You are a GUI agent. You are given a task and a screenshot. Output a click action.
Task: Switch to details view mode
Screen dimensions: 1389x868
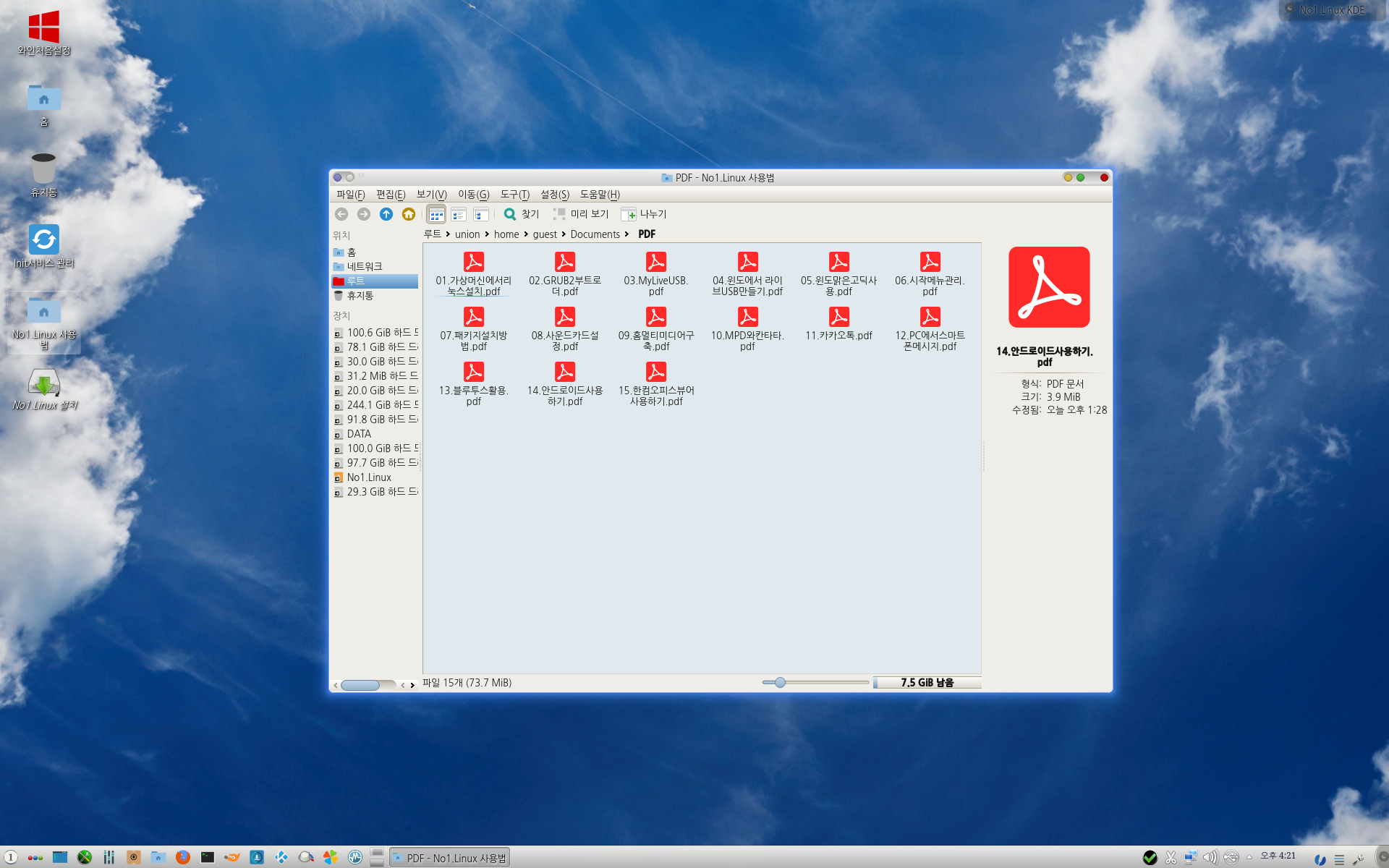point(481,214)
